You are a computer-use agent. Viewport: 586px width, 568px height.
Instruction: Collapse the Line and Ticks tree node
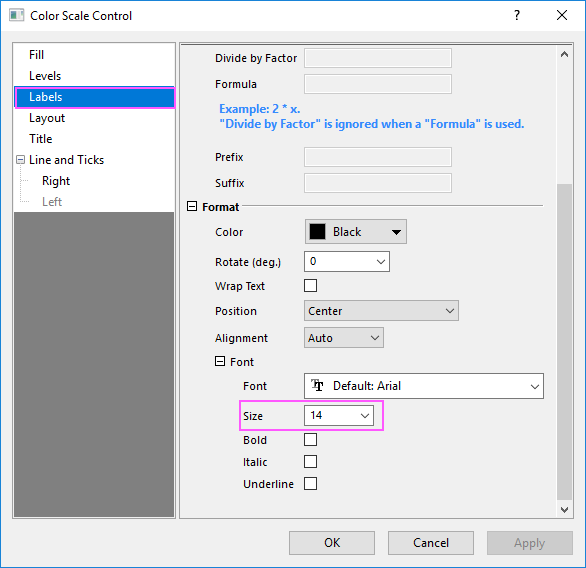(21, 160)
